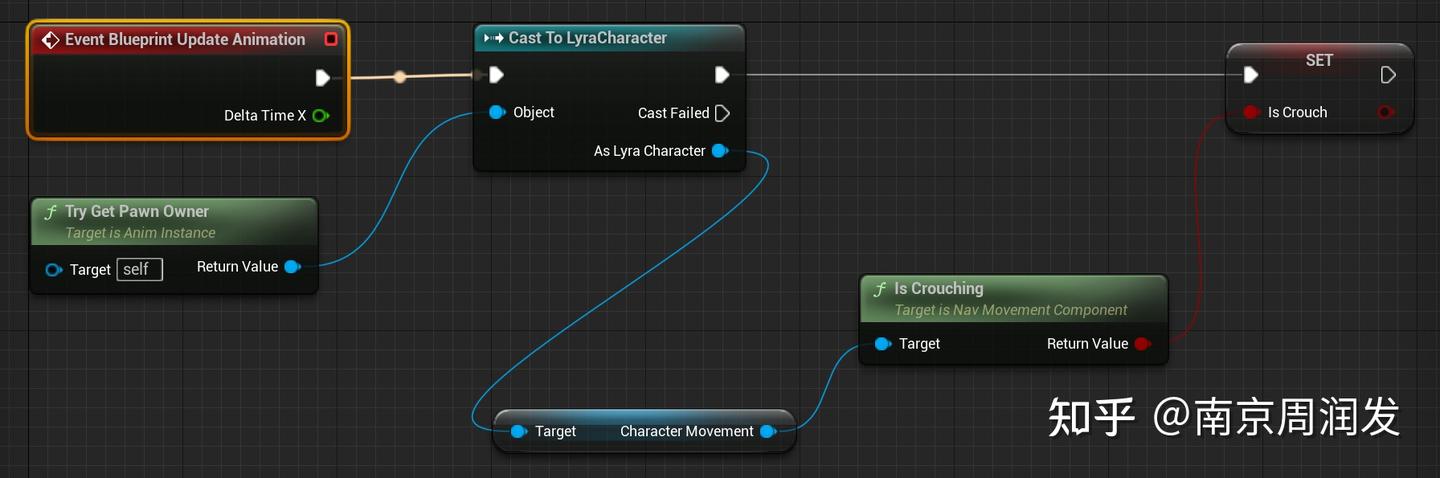Click the reroute dot on the execution wire
The height and width of the screenshot is (478, 1440).
coord(400,76)
